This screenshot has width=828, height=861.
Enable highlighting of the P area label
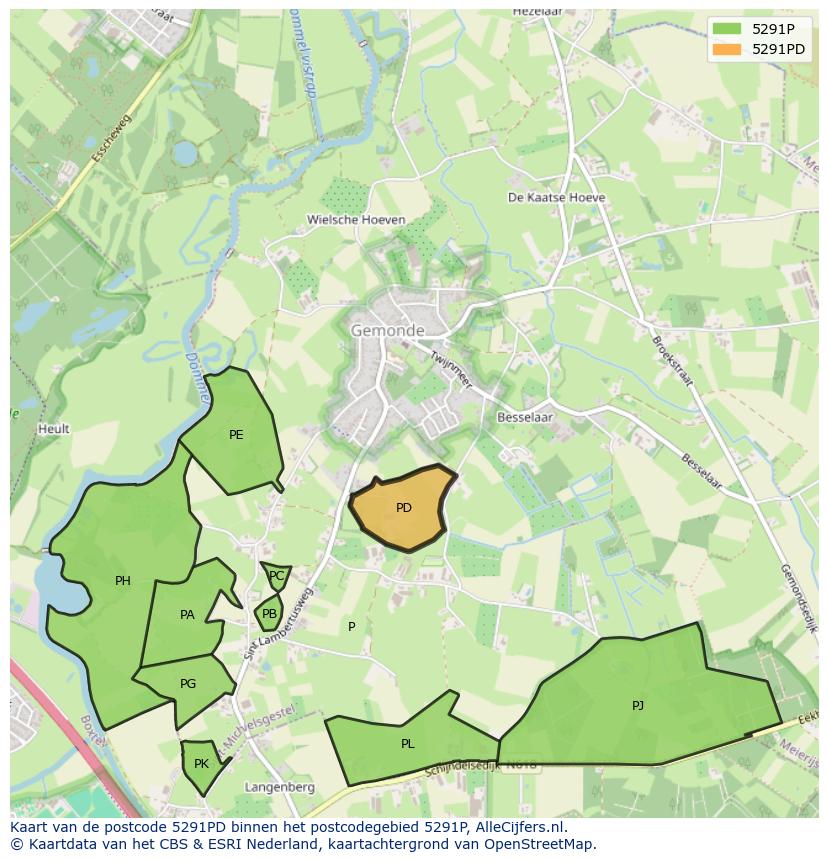tap(351, 627)
